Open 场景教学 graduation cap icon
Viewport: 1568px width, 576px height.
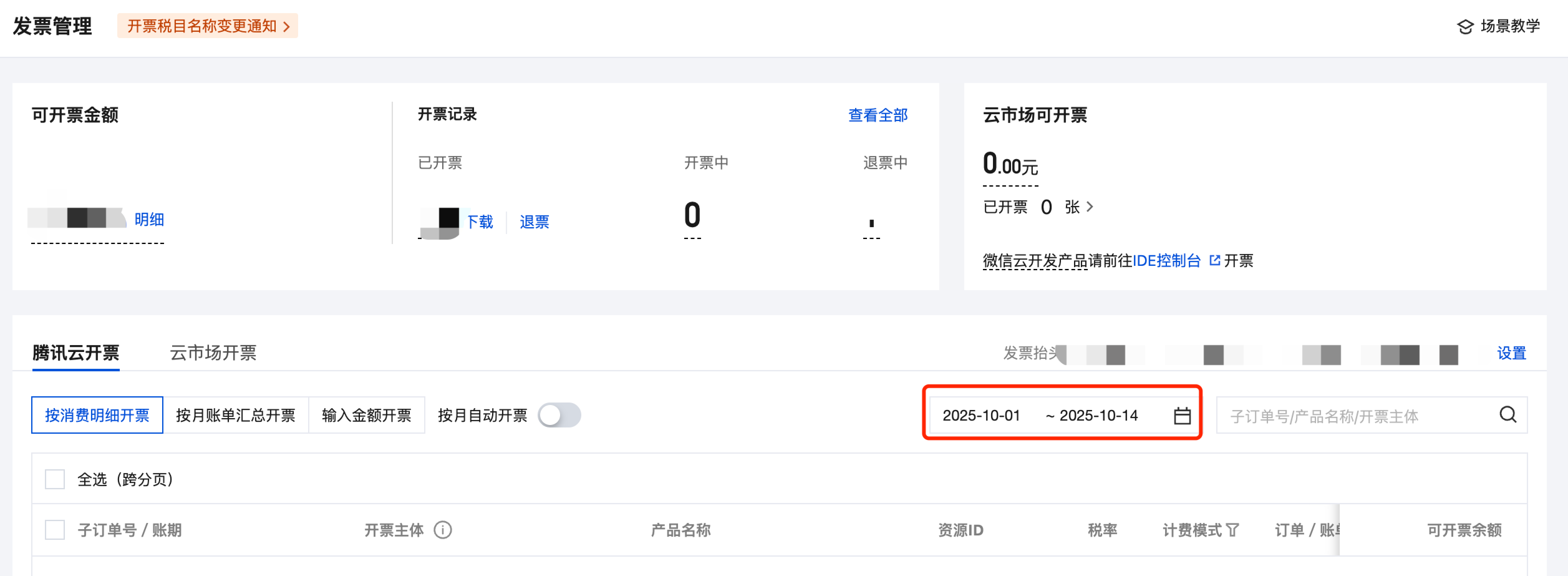(x=1465, y=27)
